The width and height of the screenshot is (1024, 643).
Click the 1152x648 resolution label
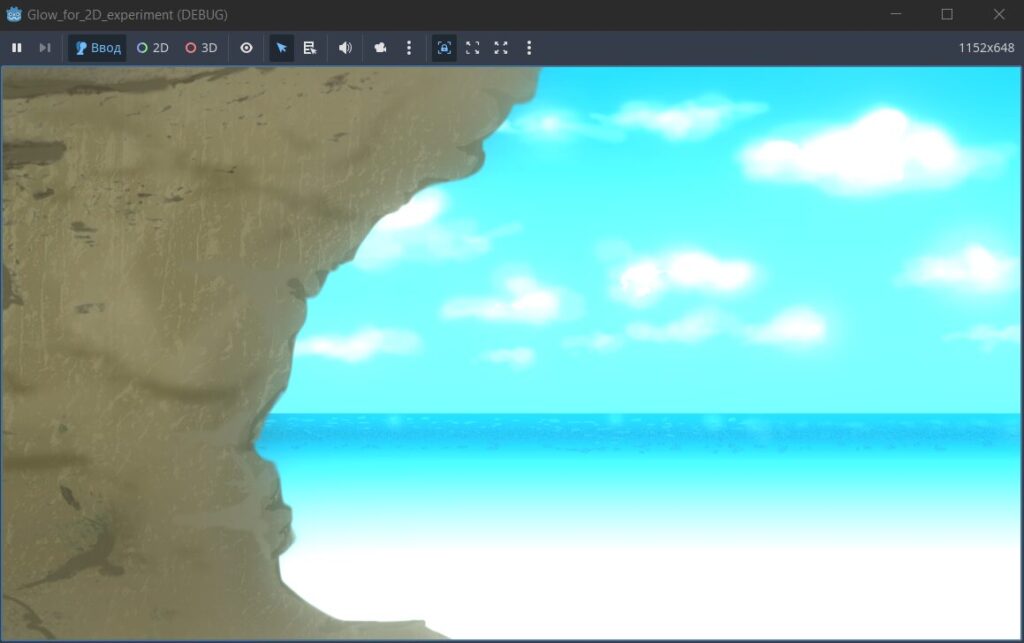point(986,48)
